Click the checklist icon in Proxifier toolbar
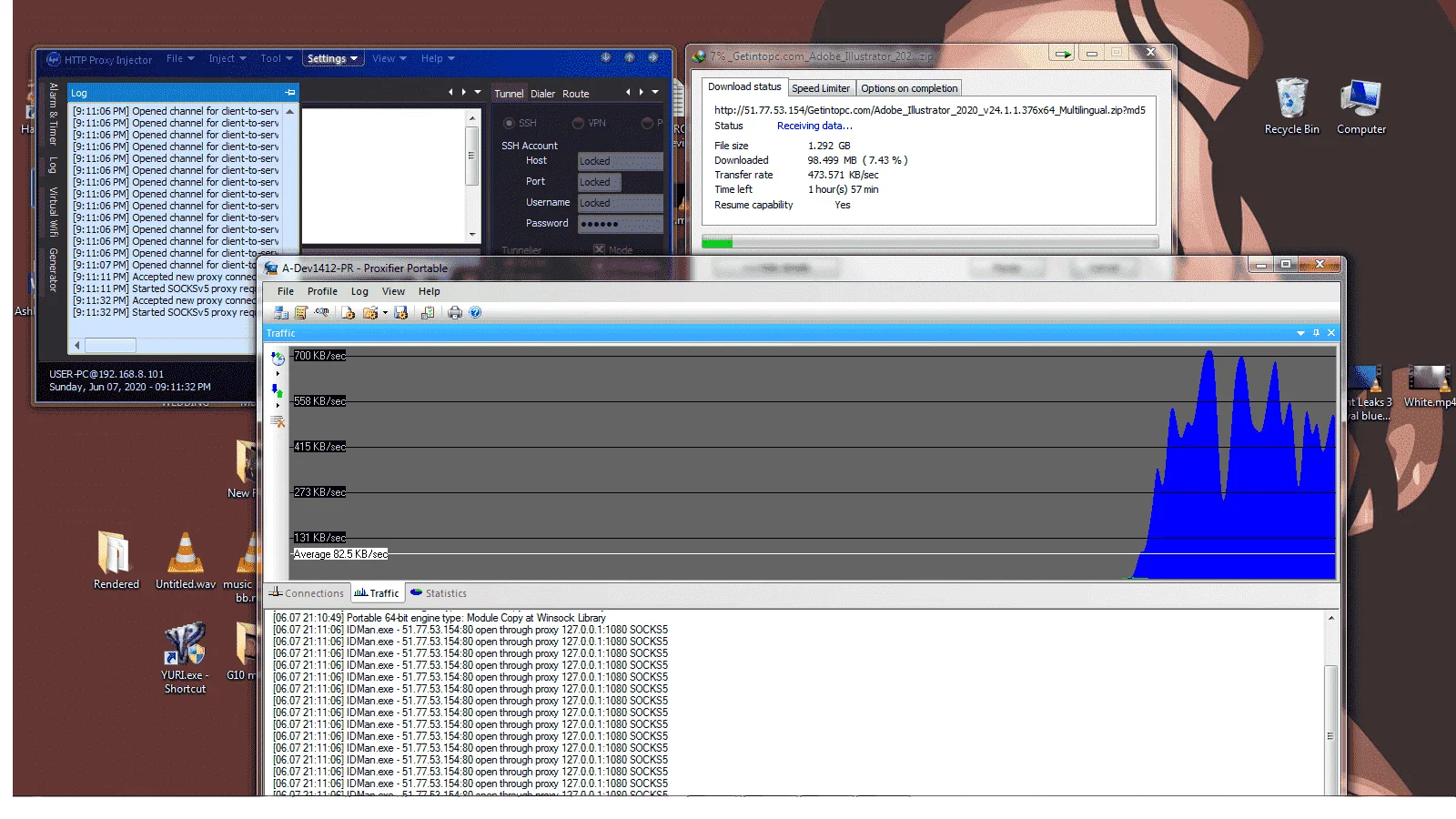The image size is (1456, 819). [427, 313]
